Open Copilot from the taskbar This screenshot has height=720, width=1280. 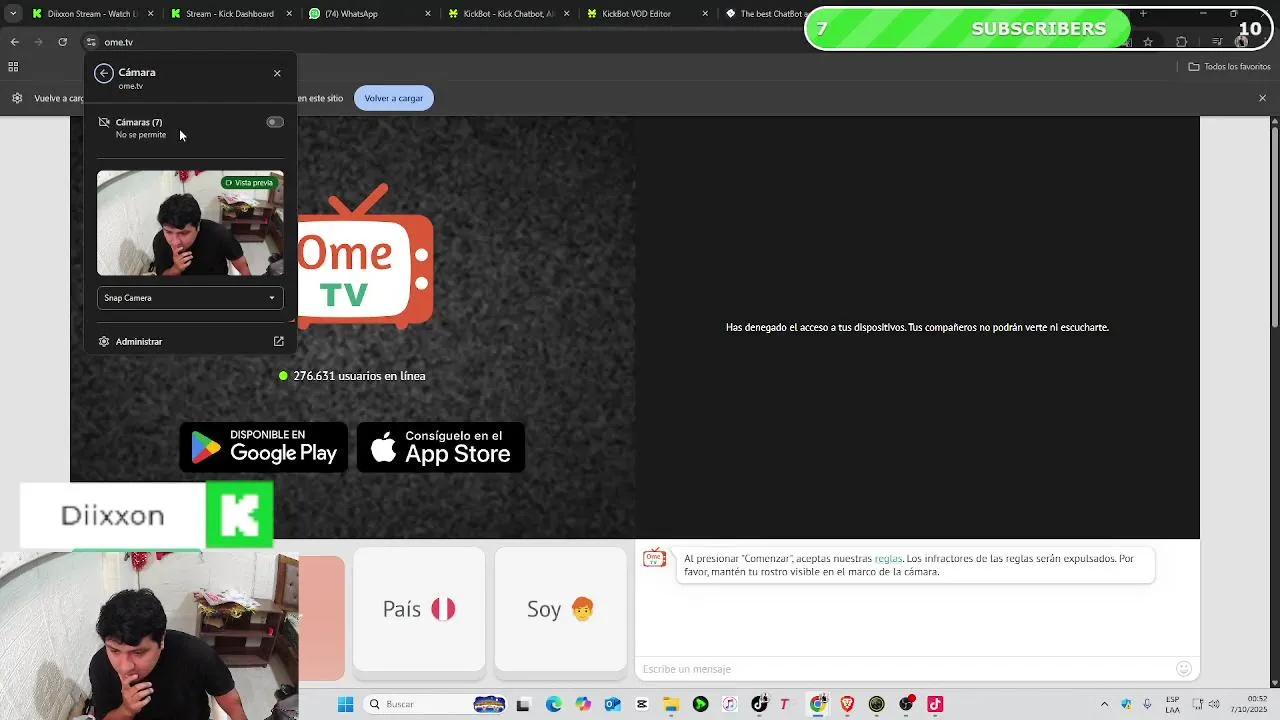tap(583, 704)
